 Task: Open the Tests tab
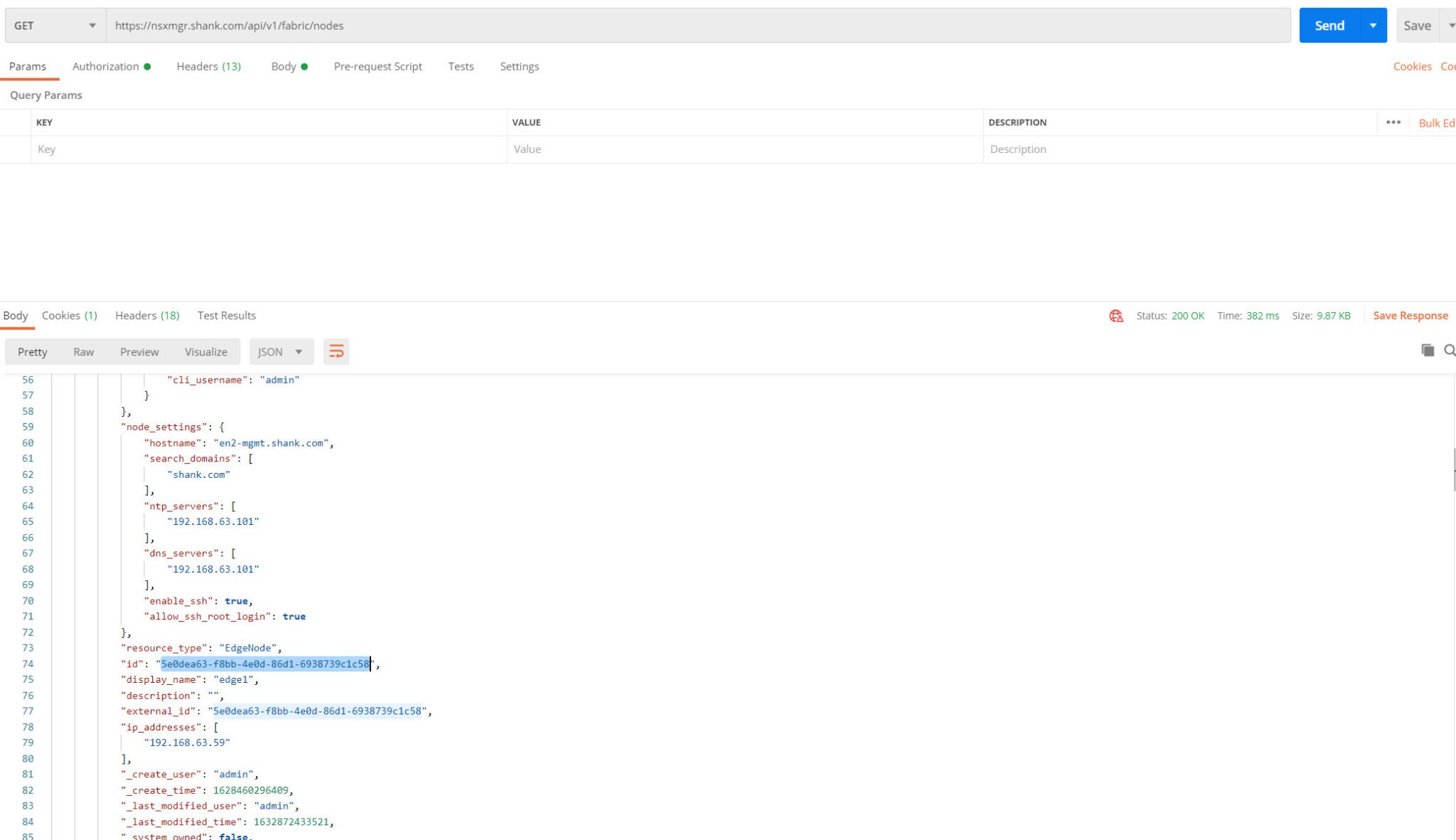pyautogui.click(x=461, y=66)
